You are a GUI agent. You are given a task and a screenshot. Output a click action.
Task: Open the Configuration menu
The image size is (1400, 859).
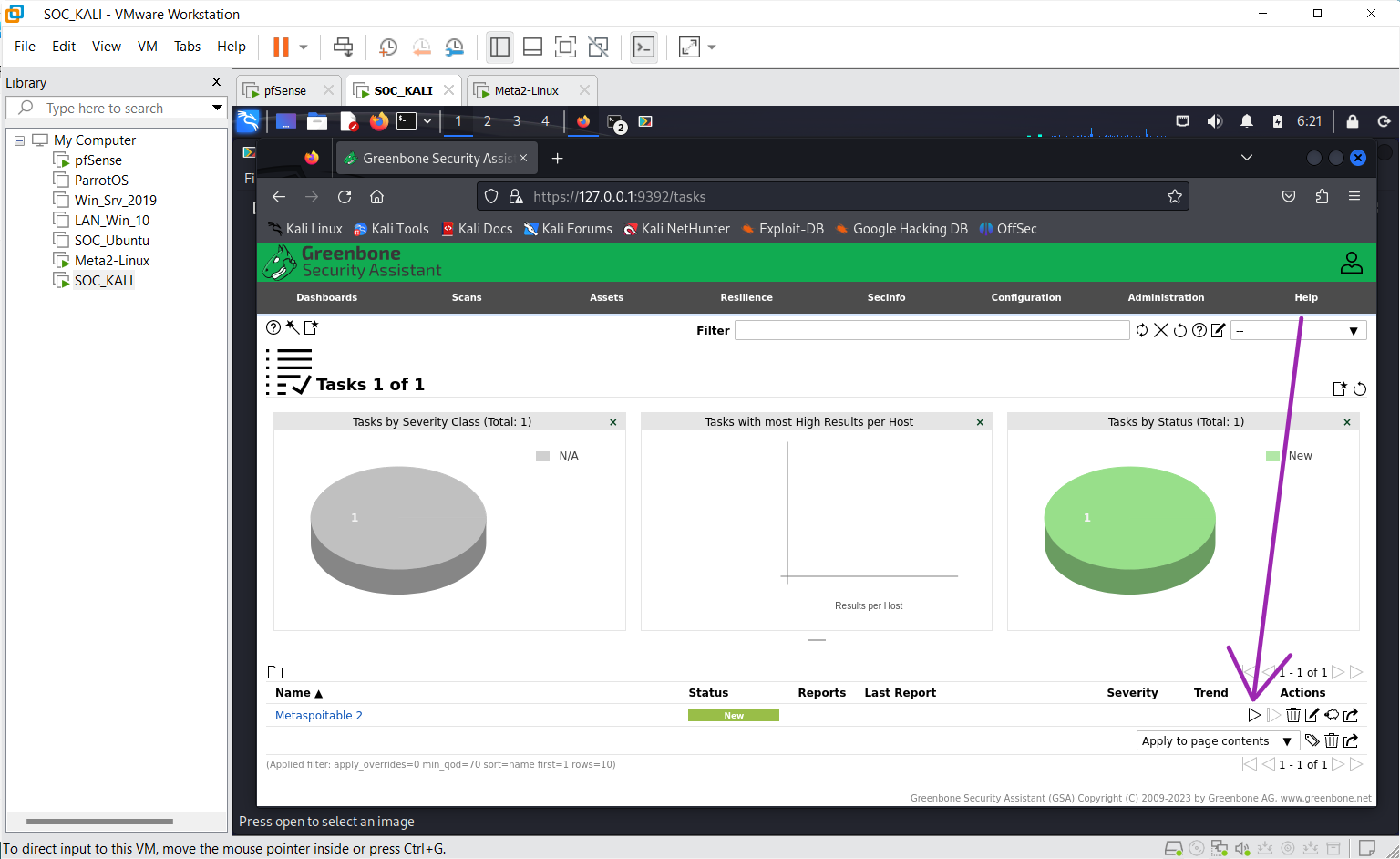[1026, 297]
